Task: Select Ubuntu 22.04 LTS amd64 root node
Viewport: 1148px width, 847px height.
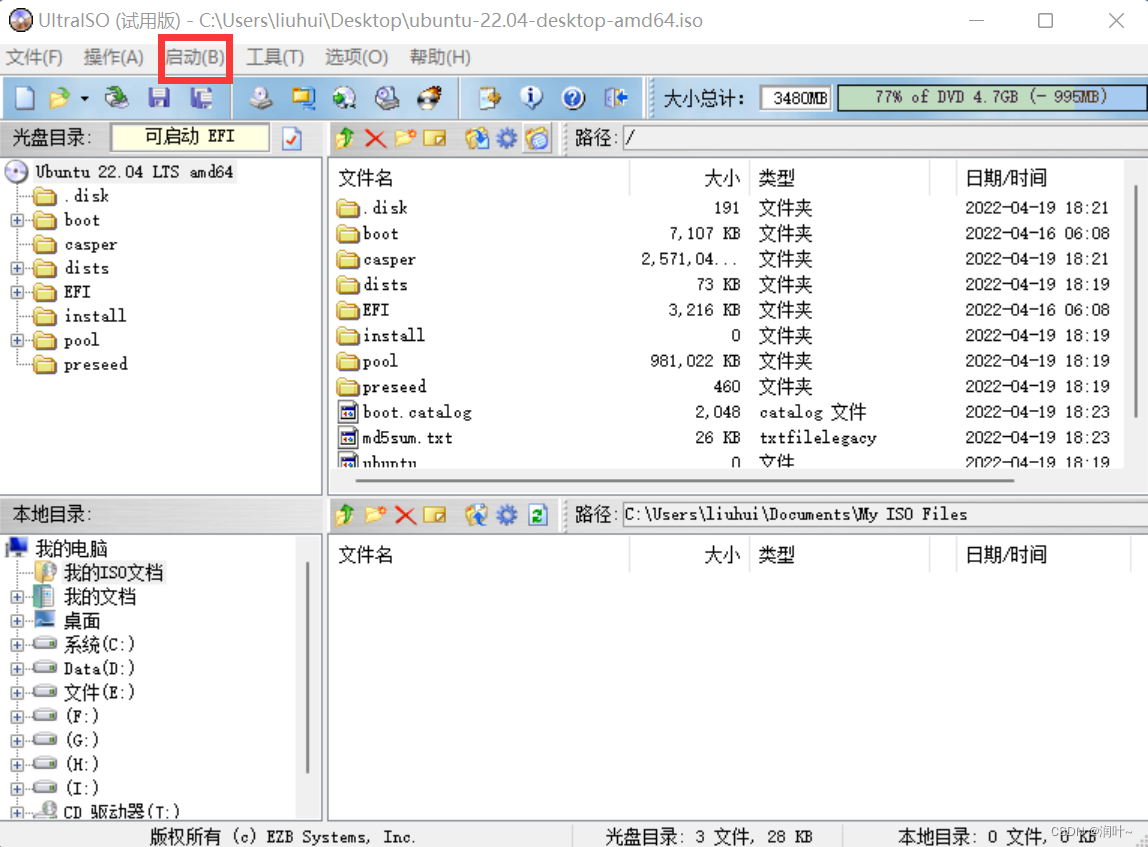Action: tap(135, 172)
